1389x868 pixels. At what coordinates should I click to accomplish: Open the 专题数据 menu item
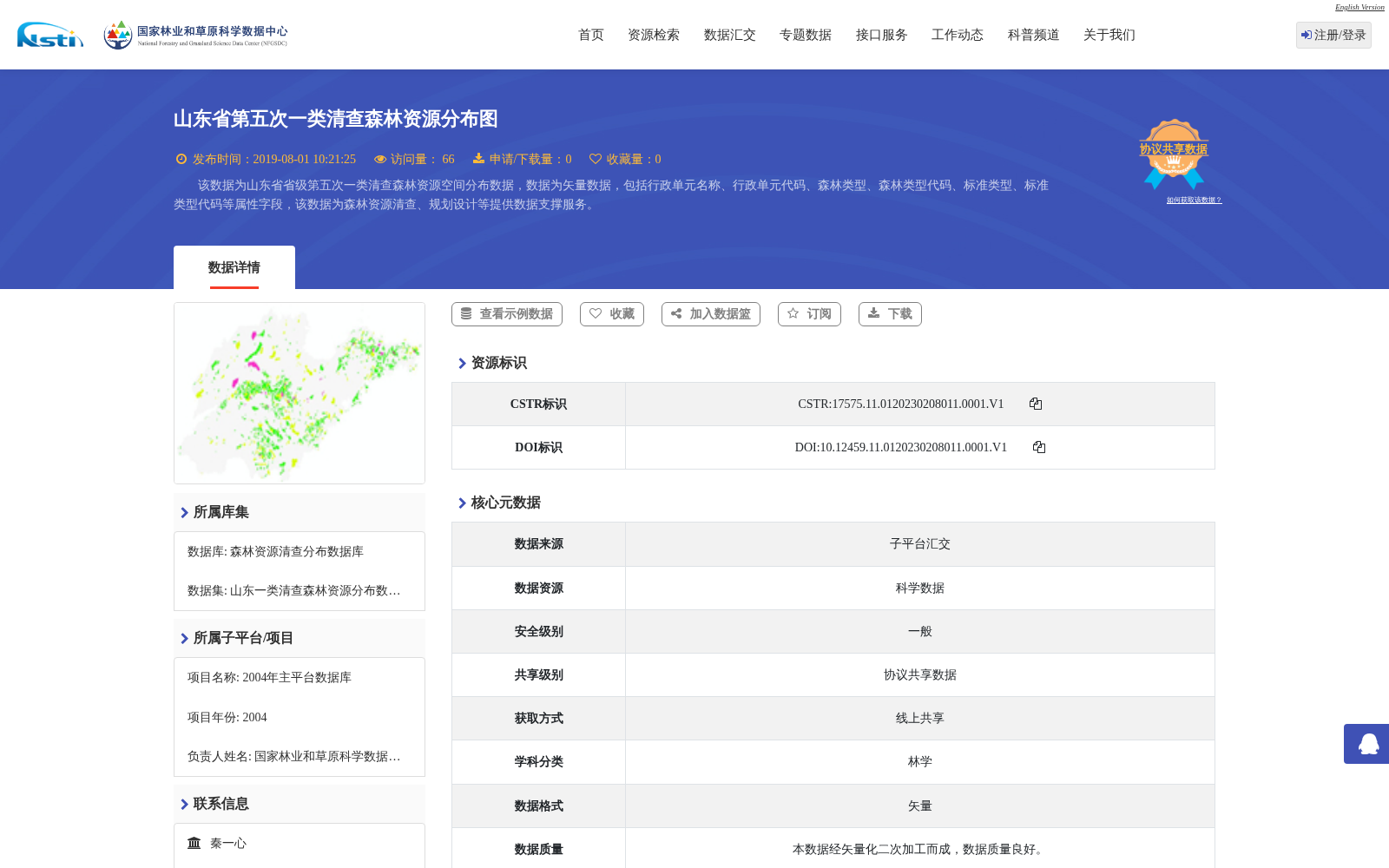pyautogui.click(x=806, y=35)
